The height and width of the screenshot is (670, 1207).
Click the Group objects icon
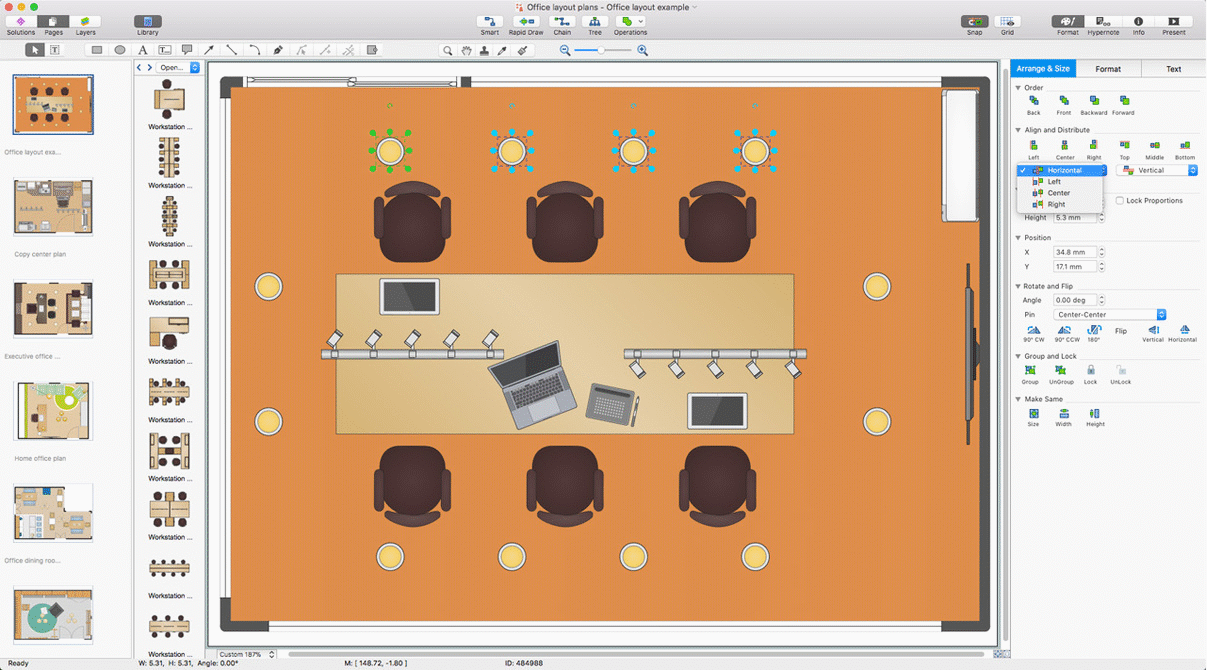click(1030, 371)
